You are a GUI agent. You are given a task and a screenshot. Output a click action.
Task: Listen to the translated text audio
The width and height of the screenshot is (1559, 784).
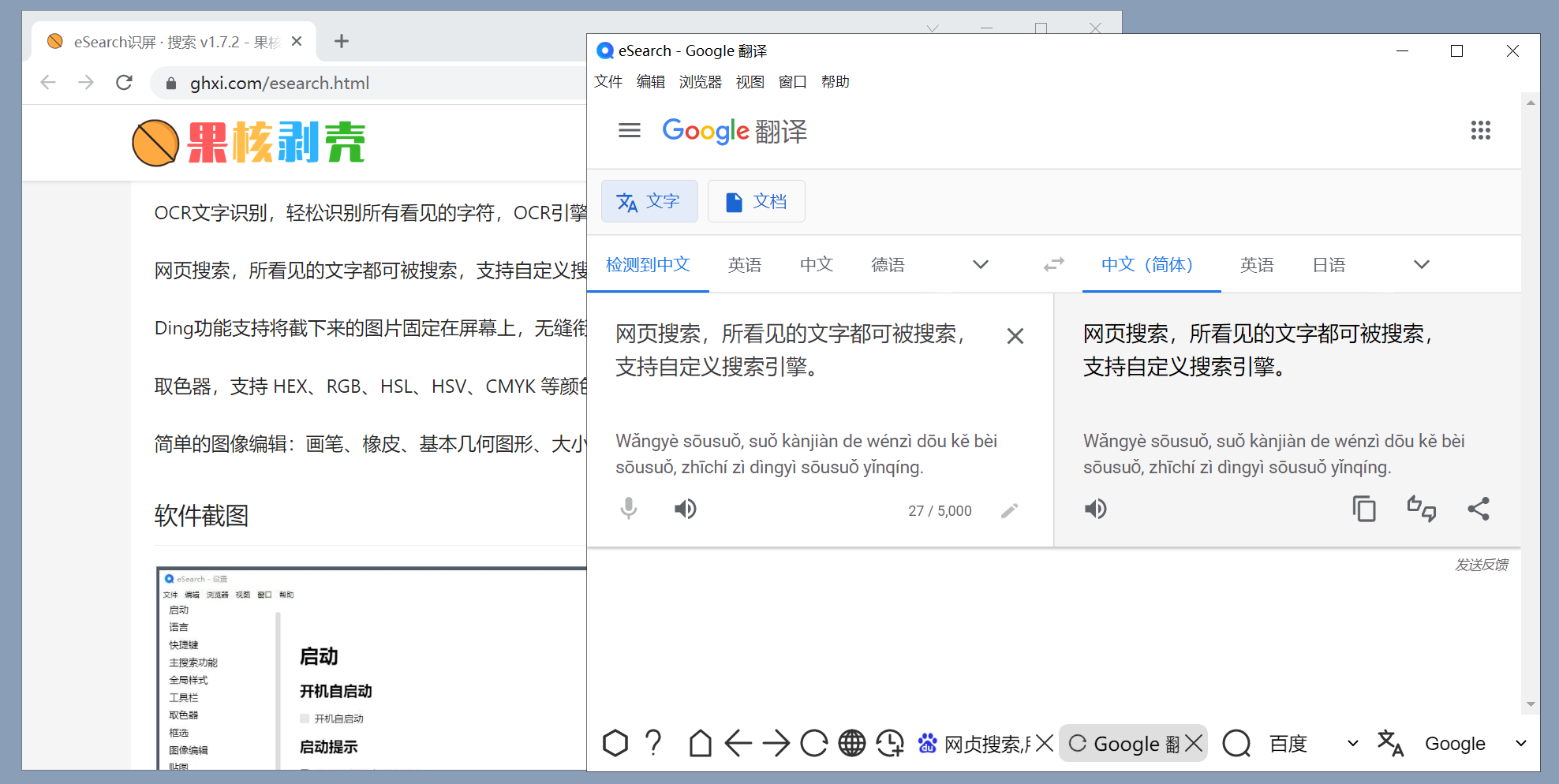tap(1095, 509)
